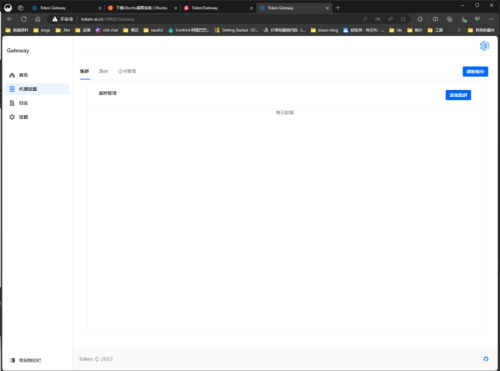This screenshot has height=371, width=500.
Task: Add this page to browser favorites star
Action: 403,19
